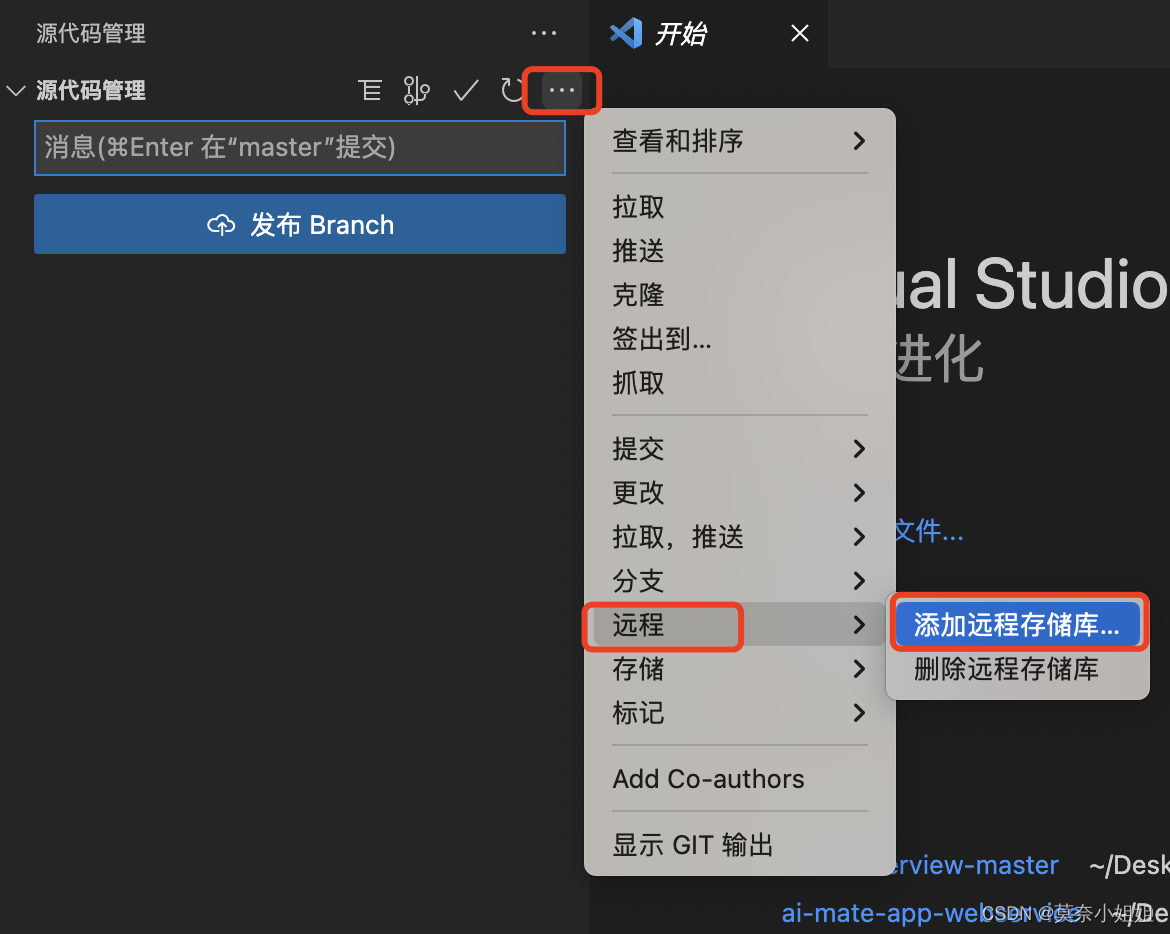Select 克隆 from the menu
Viewport: 1170px width, 934px height.
point(739,295)
